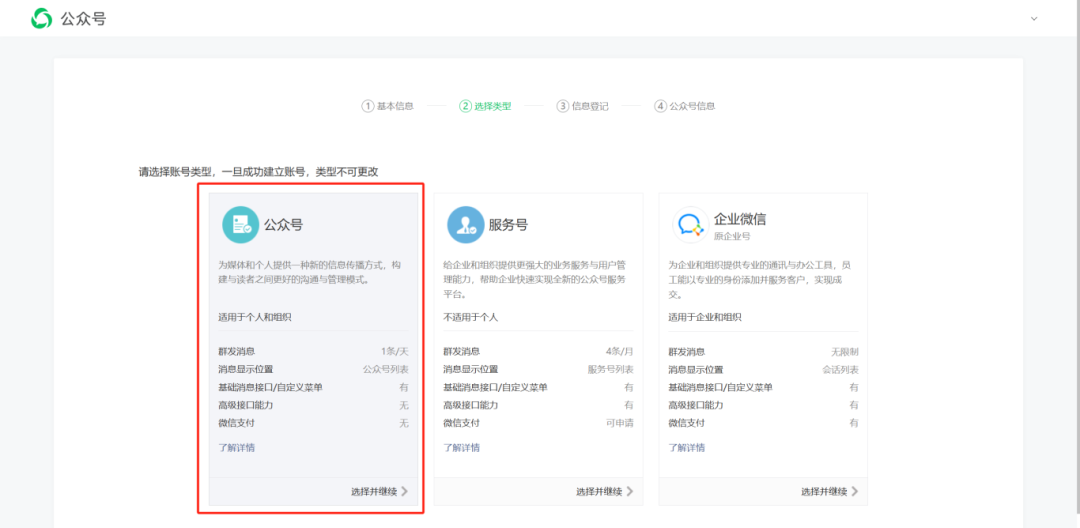Click 适用于企业和组织 text
The width and height of the screenshot is (1080, 528).
(x=705, y=317)
